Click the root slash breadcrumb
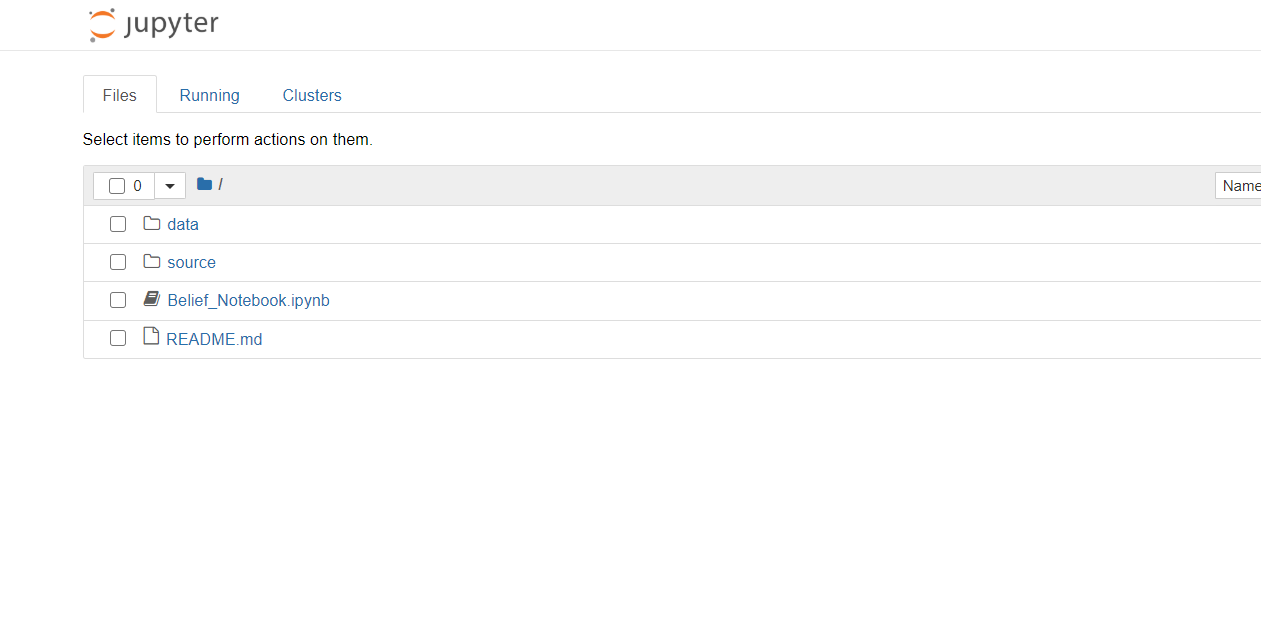 (x=218, y=185)
